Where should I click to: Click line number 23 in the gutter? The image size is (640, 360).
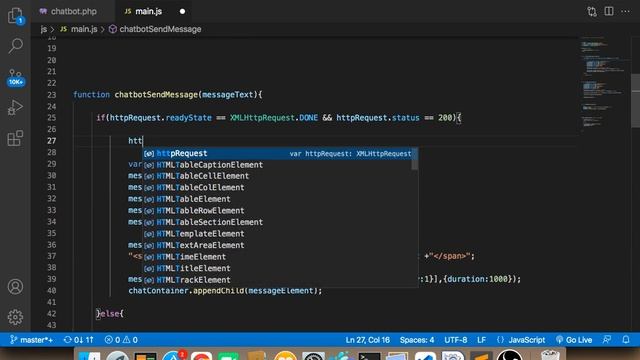pos(51,95)
